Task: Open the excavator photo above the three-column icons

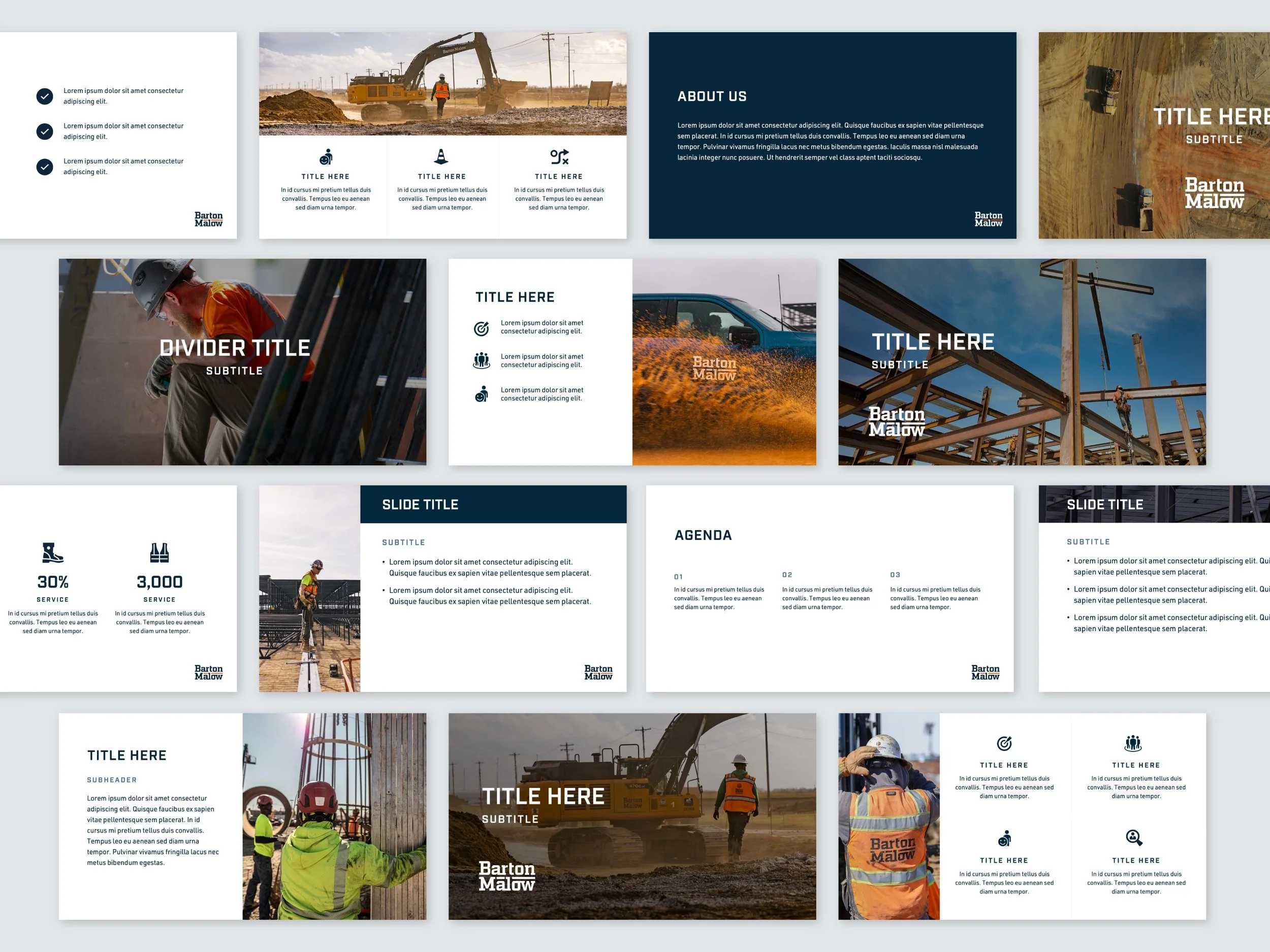Action: 442,84
